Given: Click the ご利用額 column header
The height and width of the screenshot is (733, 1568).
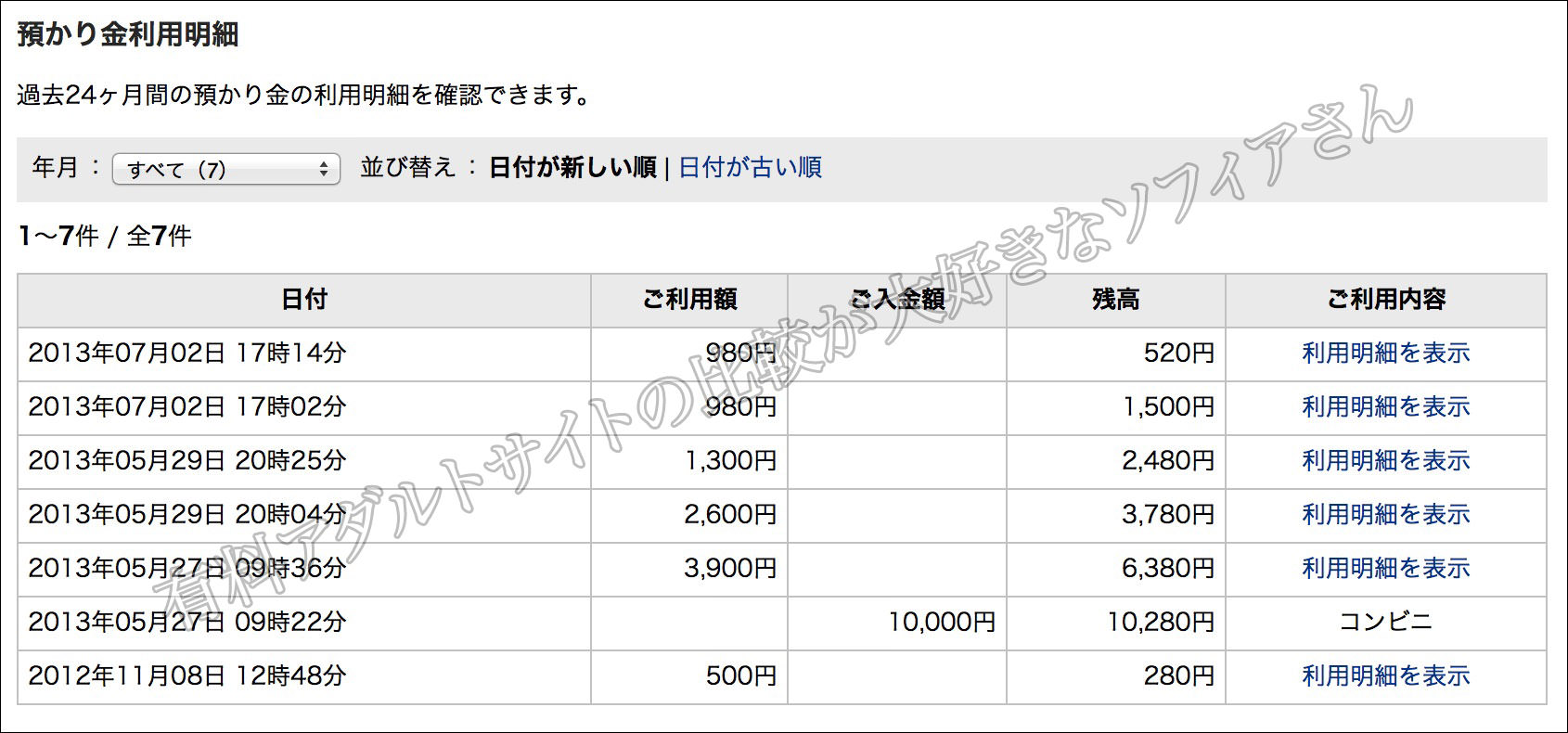Looking at the screenshot, I should pos(689,300).
